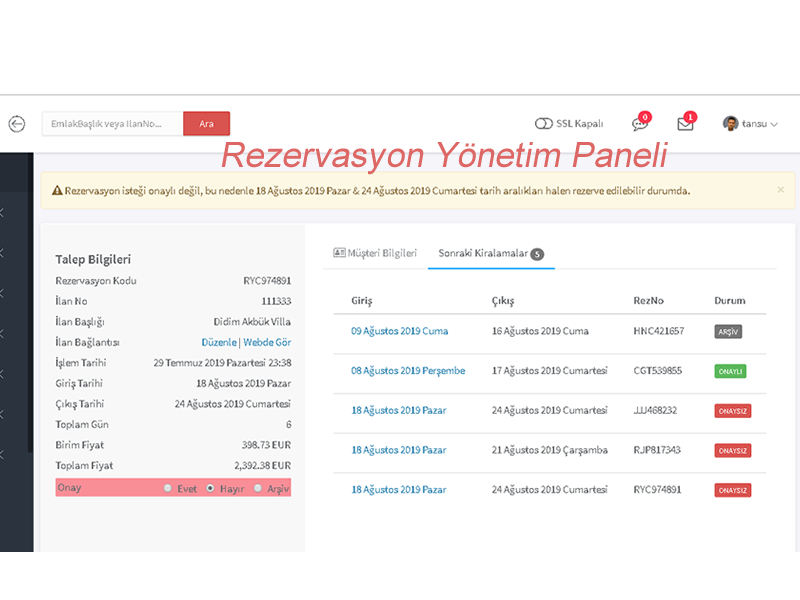Open the Webde Gör link
This screenshot has height=600, width=800.
pyautogui.click(x=267, y=342)
